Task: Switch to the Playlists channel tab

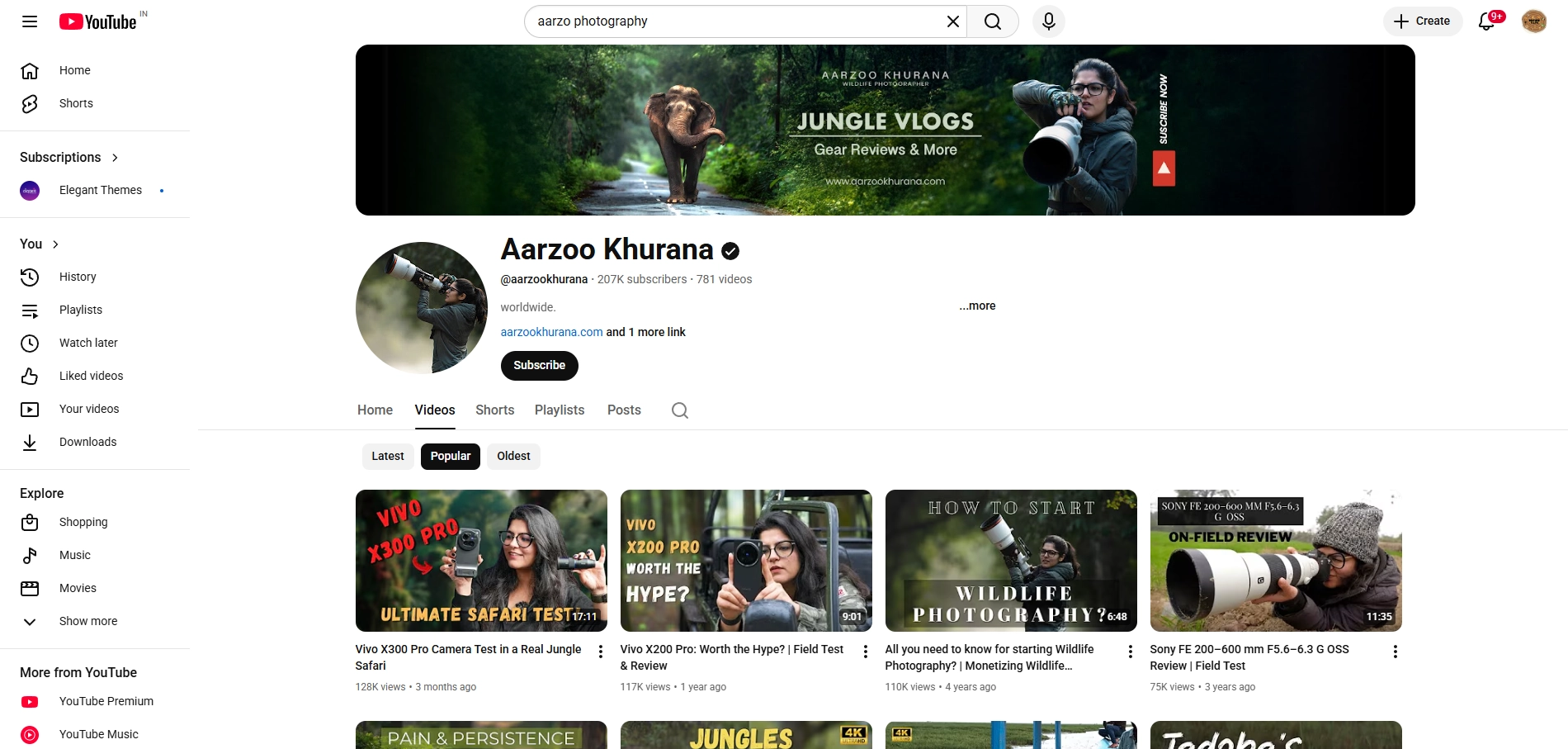Action: pyautogui.click(x=559, y=410)
